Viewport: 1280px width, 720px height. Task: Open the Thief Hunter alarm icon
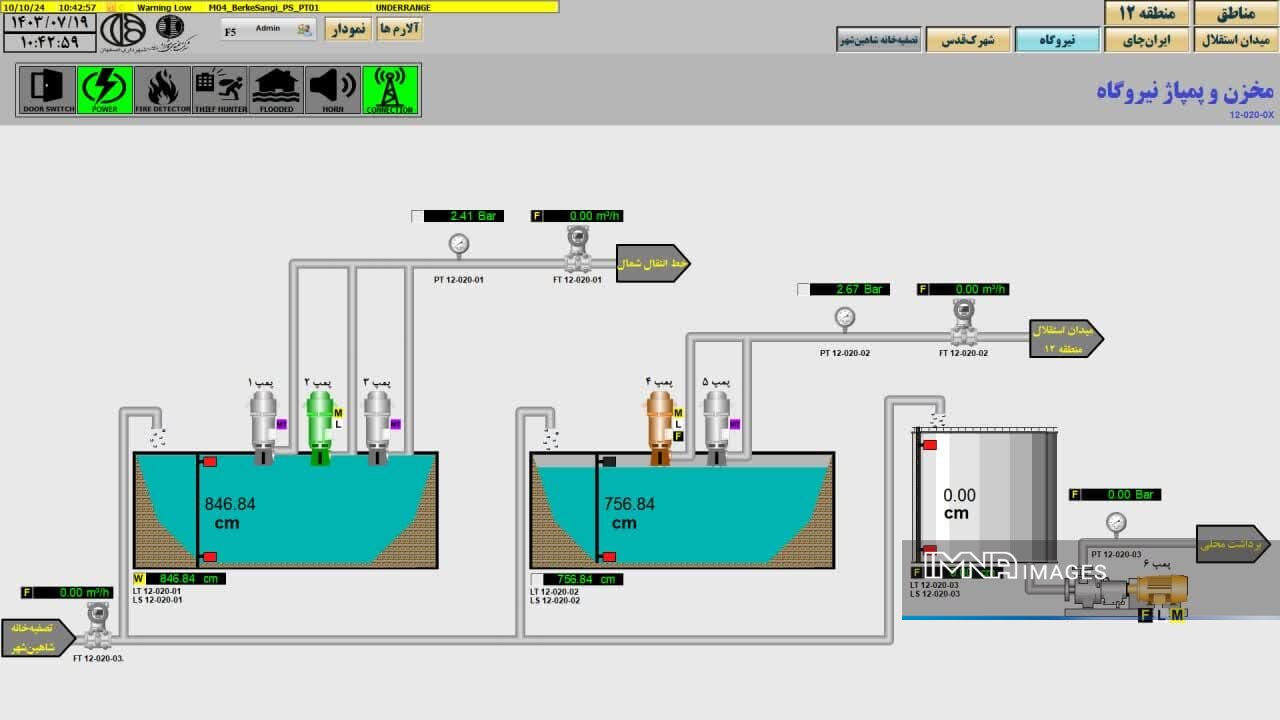click(219, 90)
